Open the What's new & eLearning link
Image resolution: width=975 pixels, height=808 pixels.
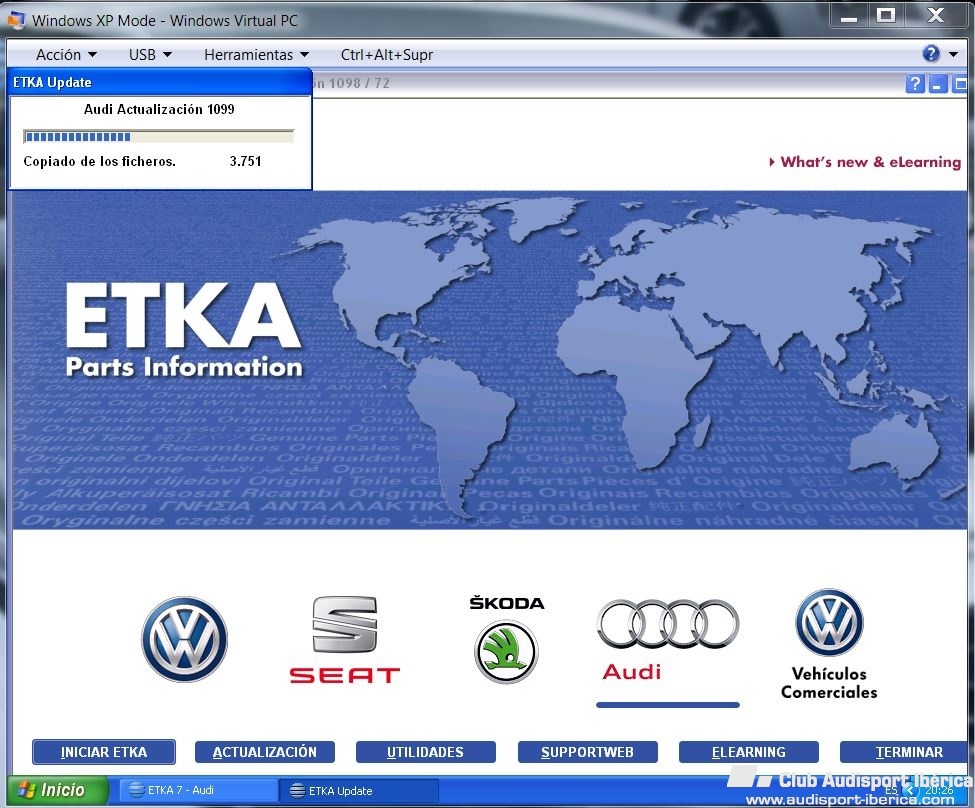pyautogui.click(x=866, y=162)
